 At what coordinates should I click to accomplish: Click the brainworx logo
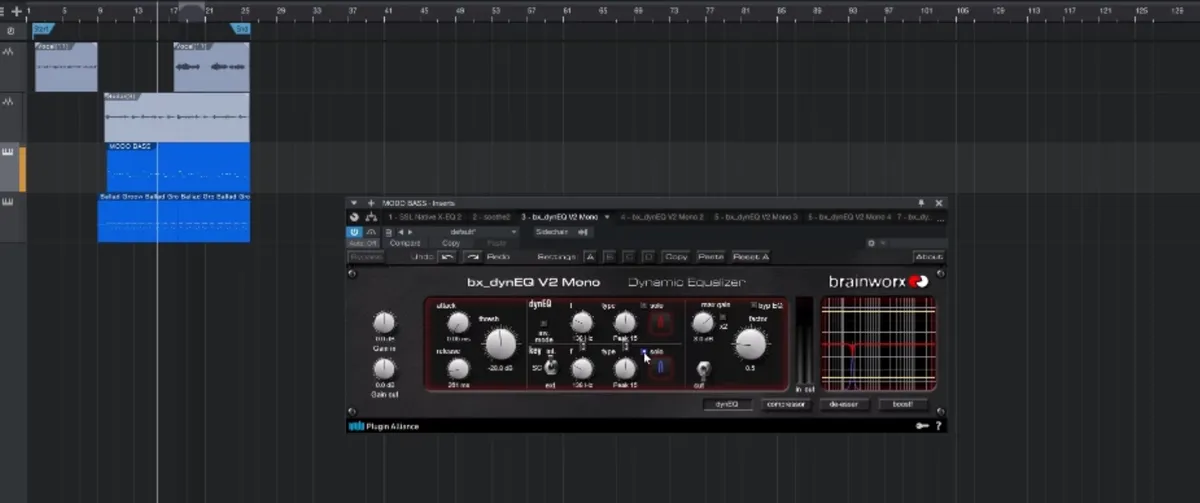tap(879, 282)
